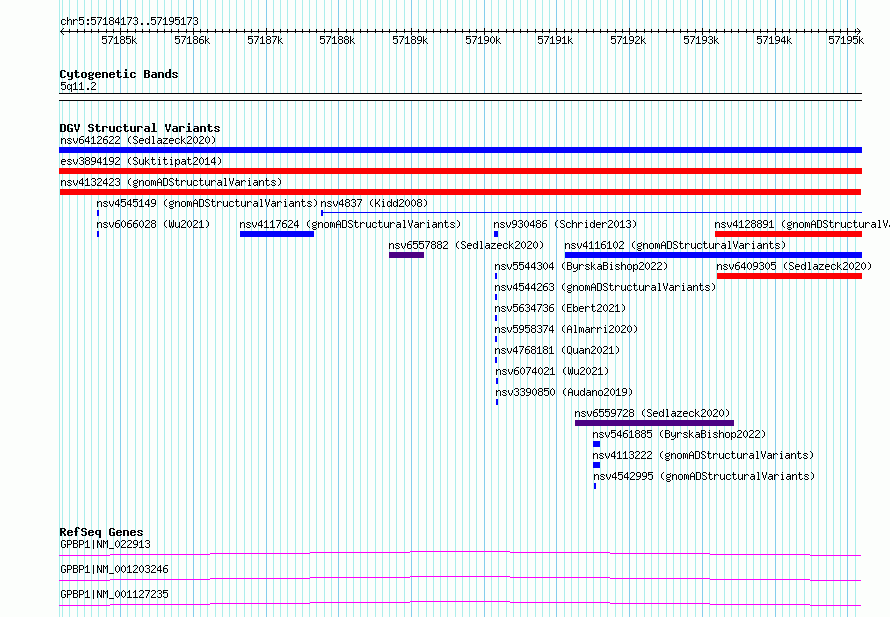Select the nsv6409305 red variant bar
Image resolution: width=890 pixels, height=617 pixels.
pyautogui.click(x=790, y=276)
